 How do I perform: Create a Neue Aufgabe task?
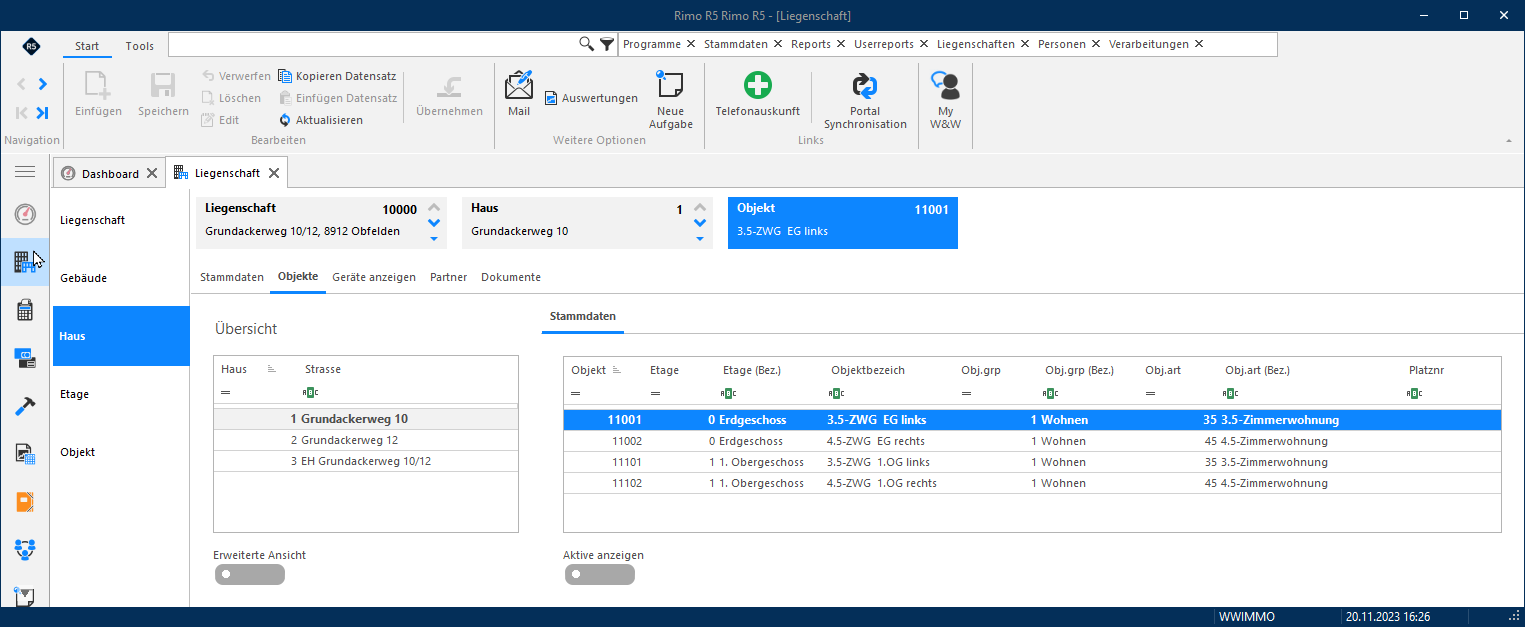tap(670, 100)
